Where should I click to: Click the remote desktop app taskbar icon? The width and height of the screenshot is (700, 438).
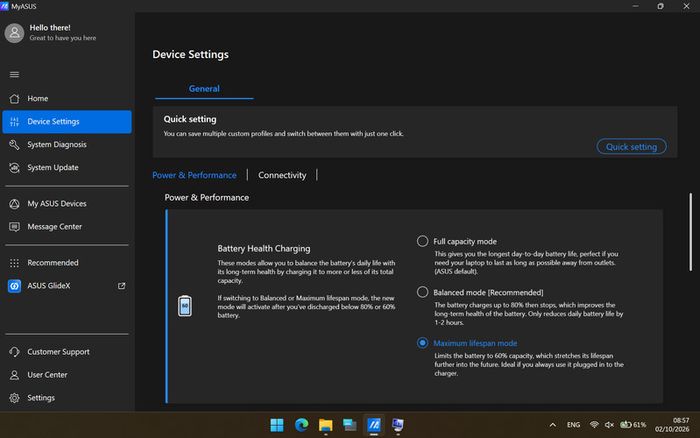[x=397, y=425]
